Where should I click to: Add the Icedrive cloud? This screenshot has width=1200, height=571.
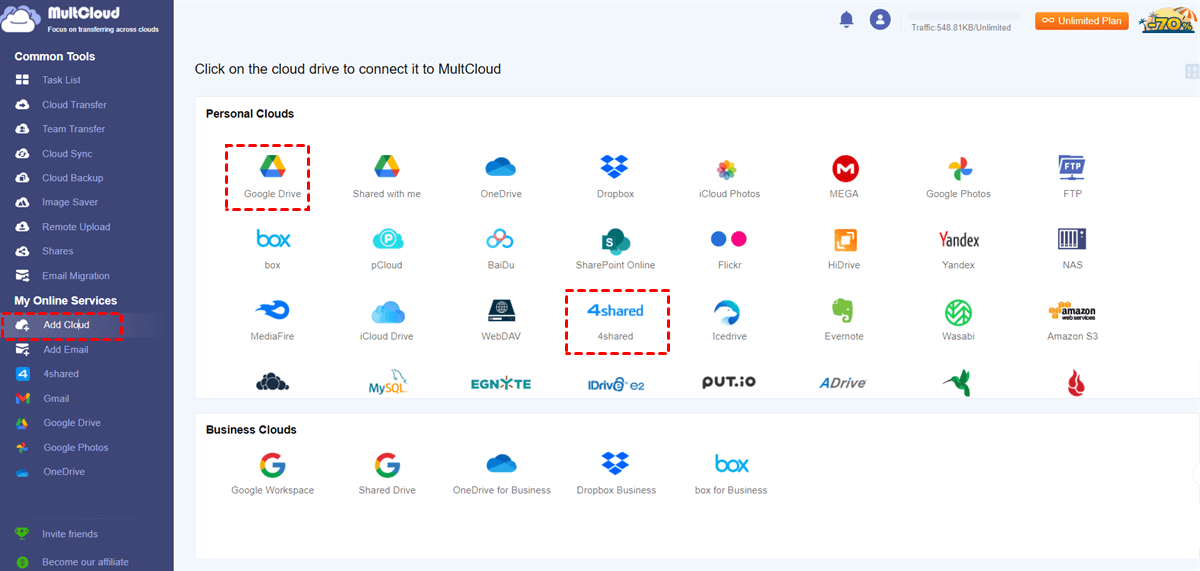click(x=729, y=320)
